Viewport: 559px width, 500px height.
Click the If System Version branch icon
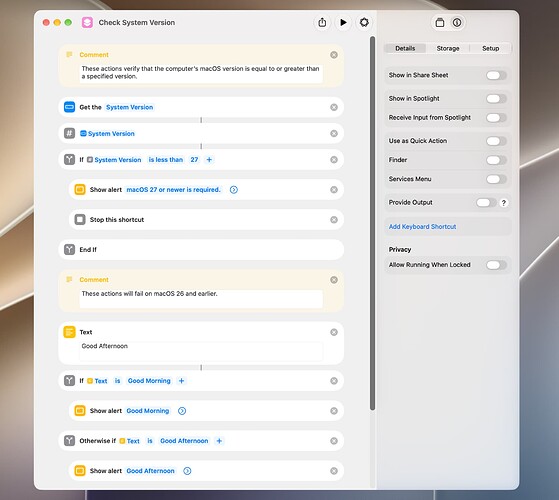(70, 159)
